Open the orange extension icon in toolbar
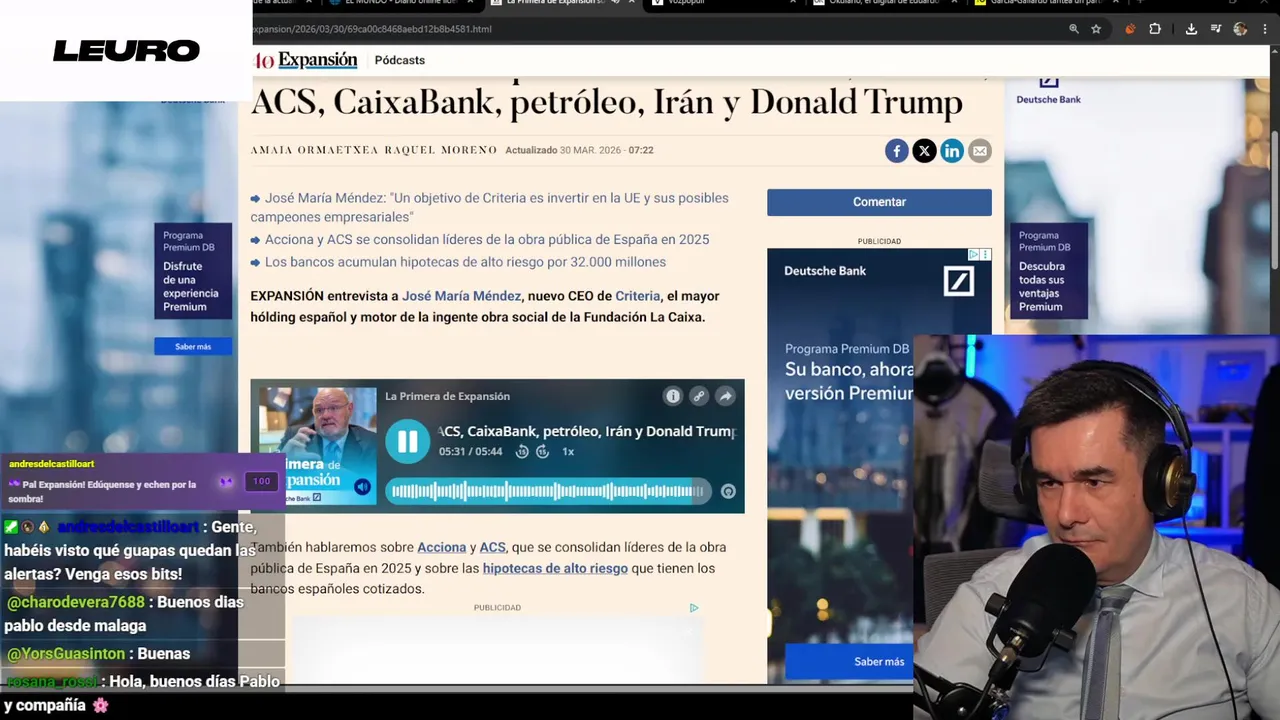 1130,29
